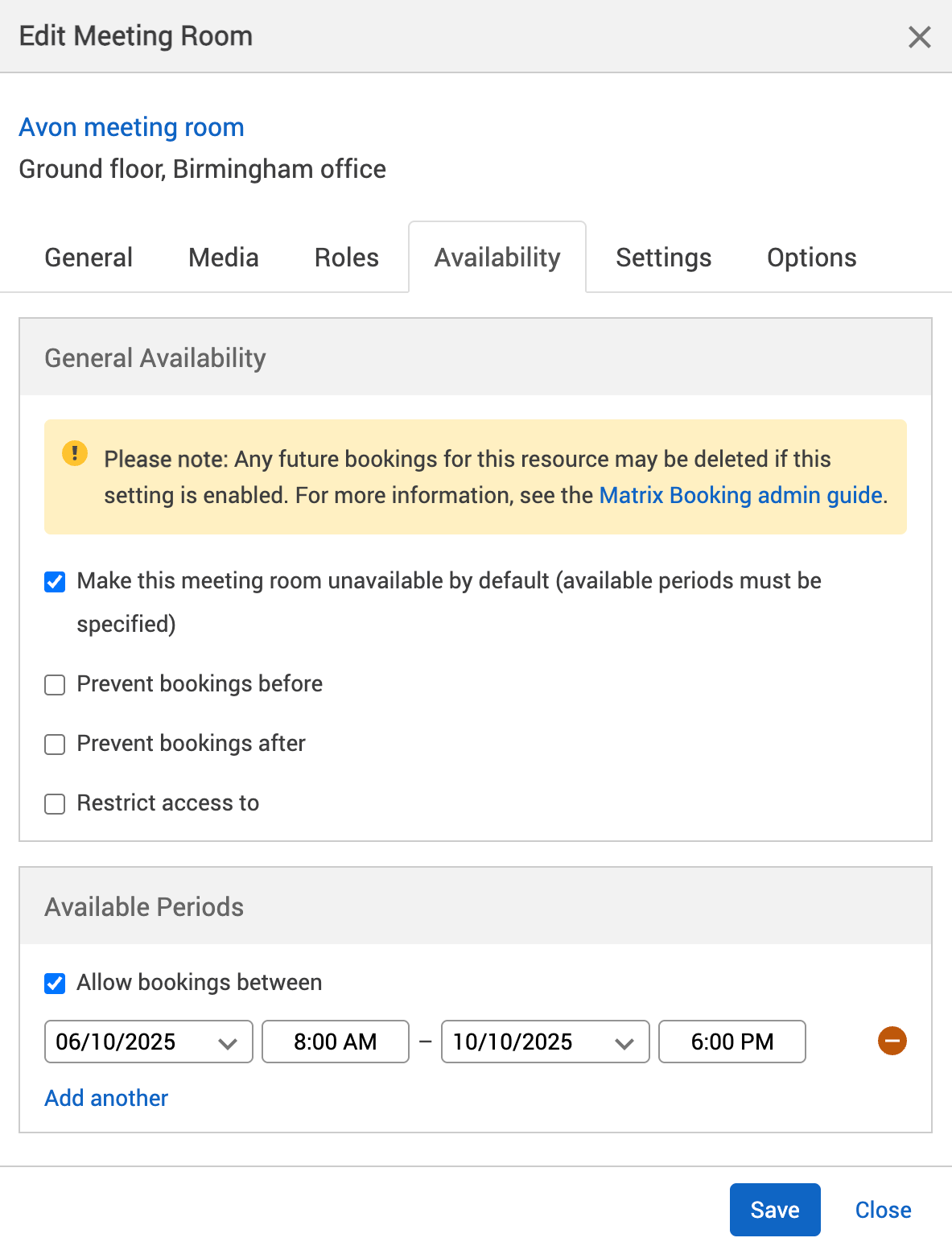Screen dimensions: 952x1246
Task: Switch to the General tab
Action: (89, 257)
